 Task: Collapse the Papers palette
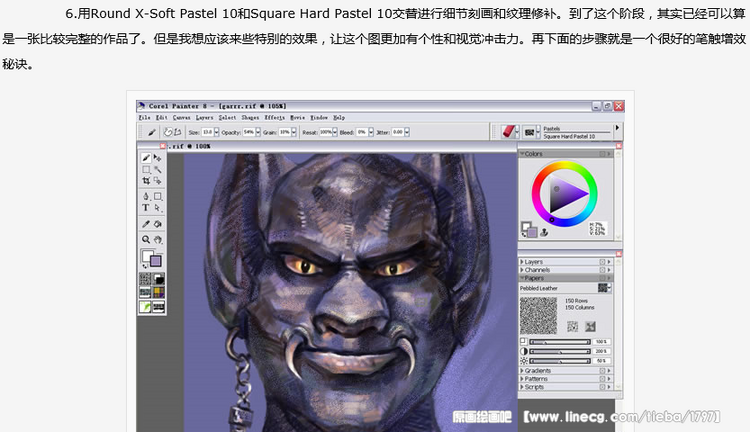(522, 278)
